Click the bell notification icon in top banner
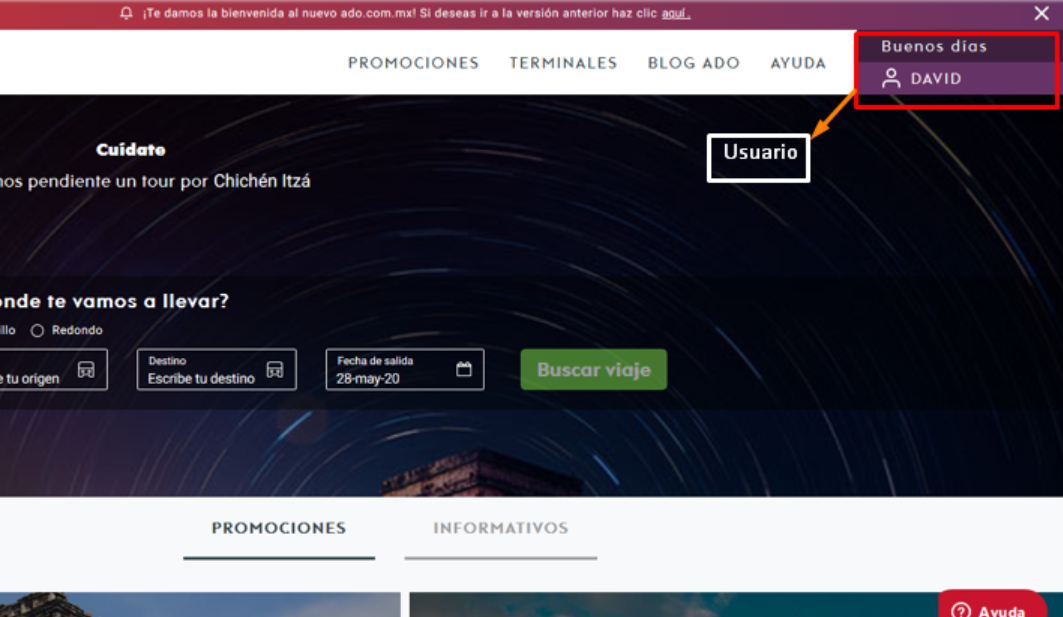The height and width of the screenshot is (617, 1063). coord(126,14)
